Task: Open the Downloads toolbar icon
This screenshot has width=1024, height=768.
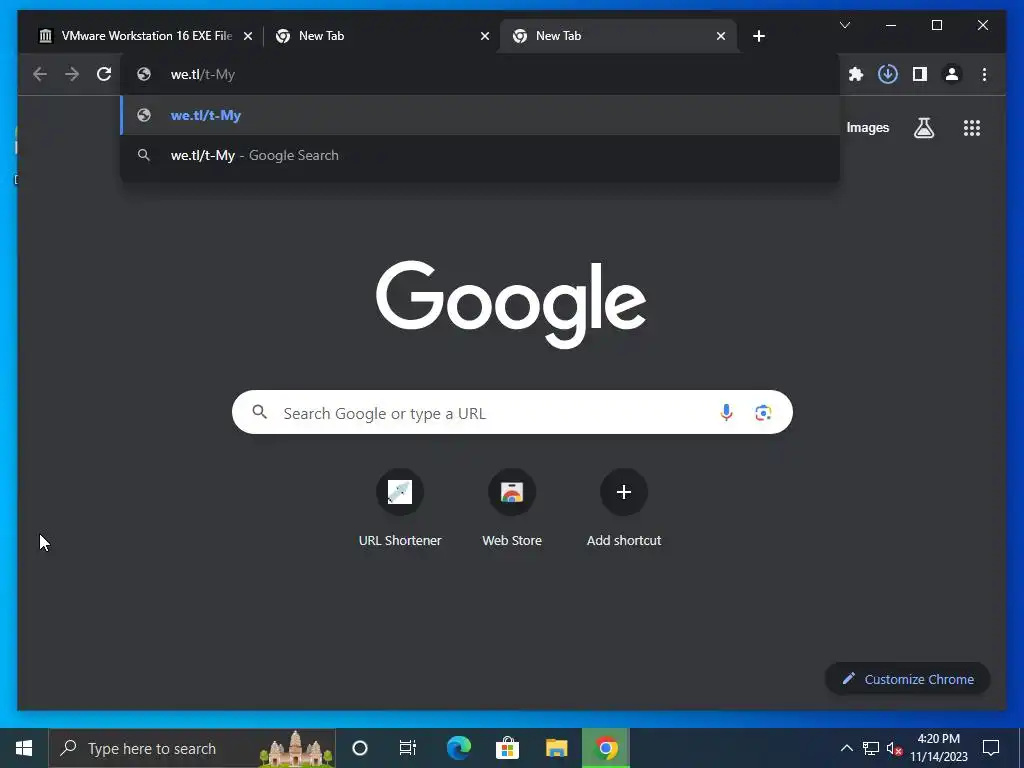Action: point(888,74)
